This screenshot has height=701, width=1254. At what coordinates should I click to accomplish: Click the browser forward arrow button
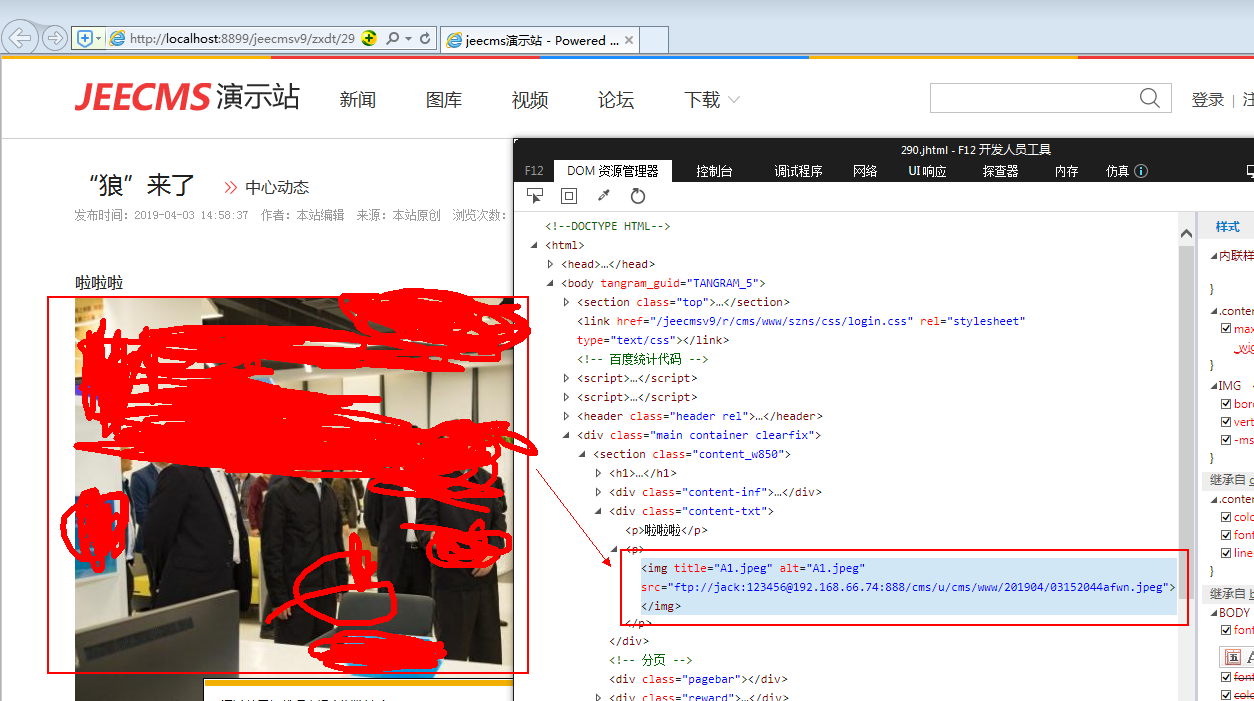(55, 38)
